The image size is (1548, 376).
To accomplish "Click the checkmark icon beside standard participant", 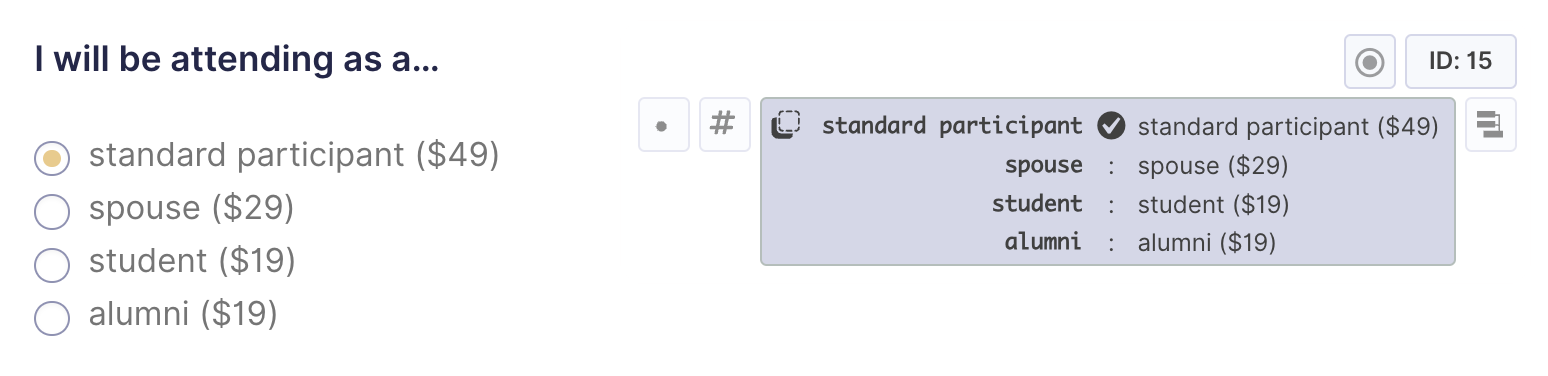I will (1111, 126).
